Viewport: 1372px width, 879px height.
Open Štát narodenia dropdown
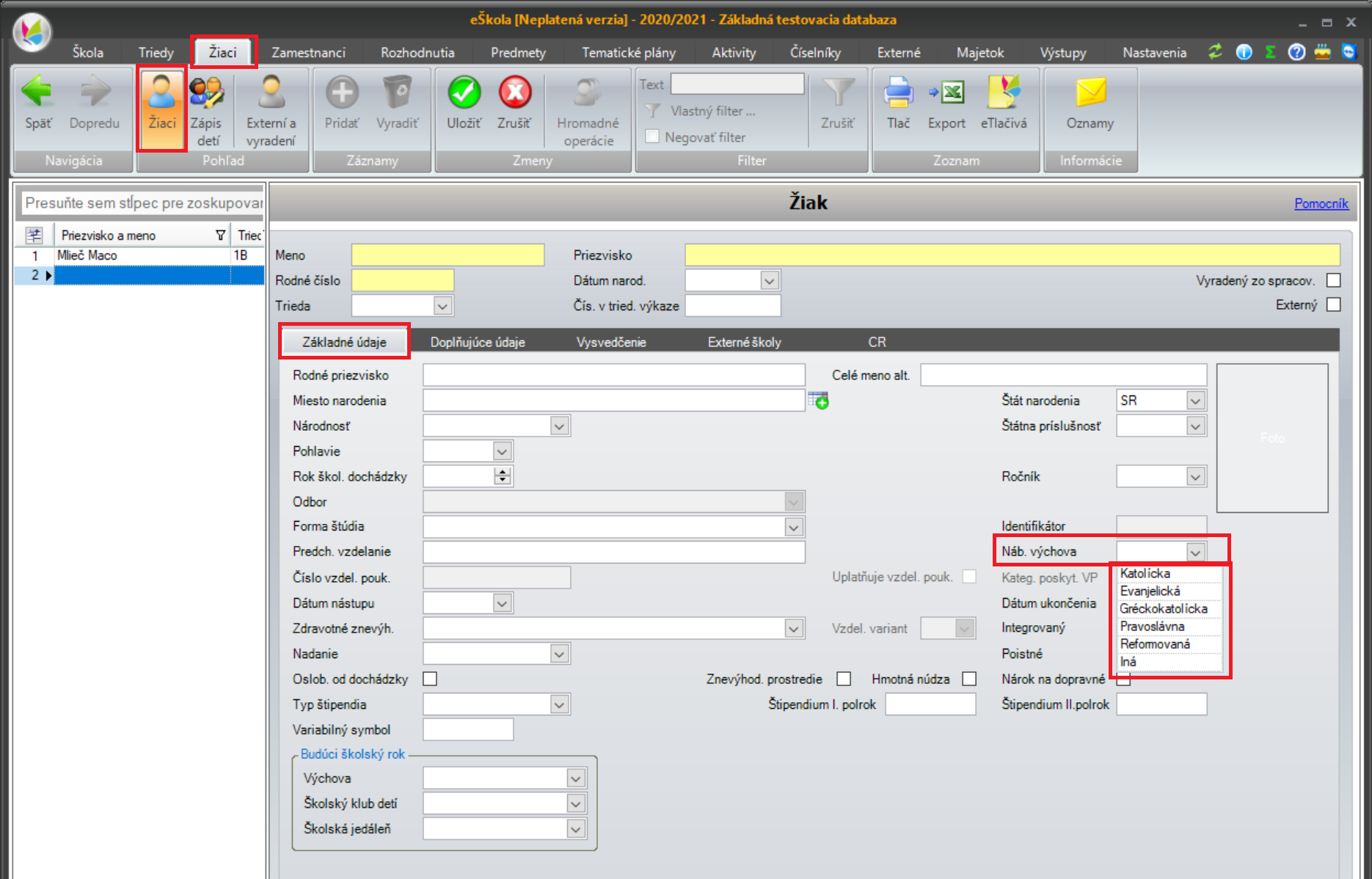pos(1195,401)
